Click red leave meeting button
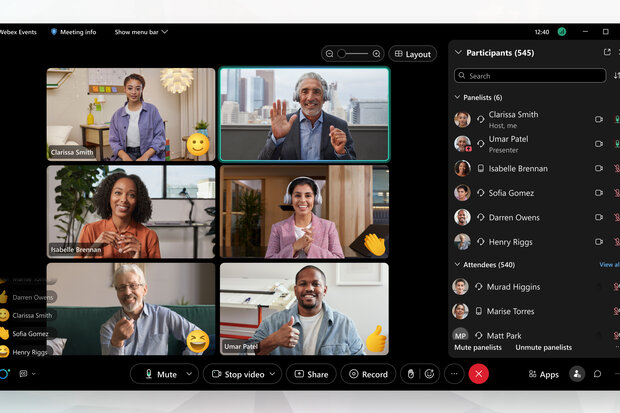Screen dimensions: 620x413 pyautogui.click(x=478, y=374)
